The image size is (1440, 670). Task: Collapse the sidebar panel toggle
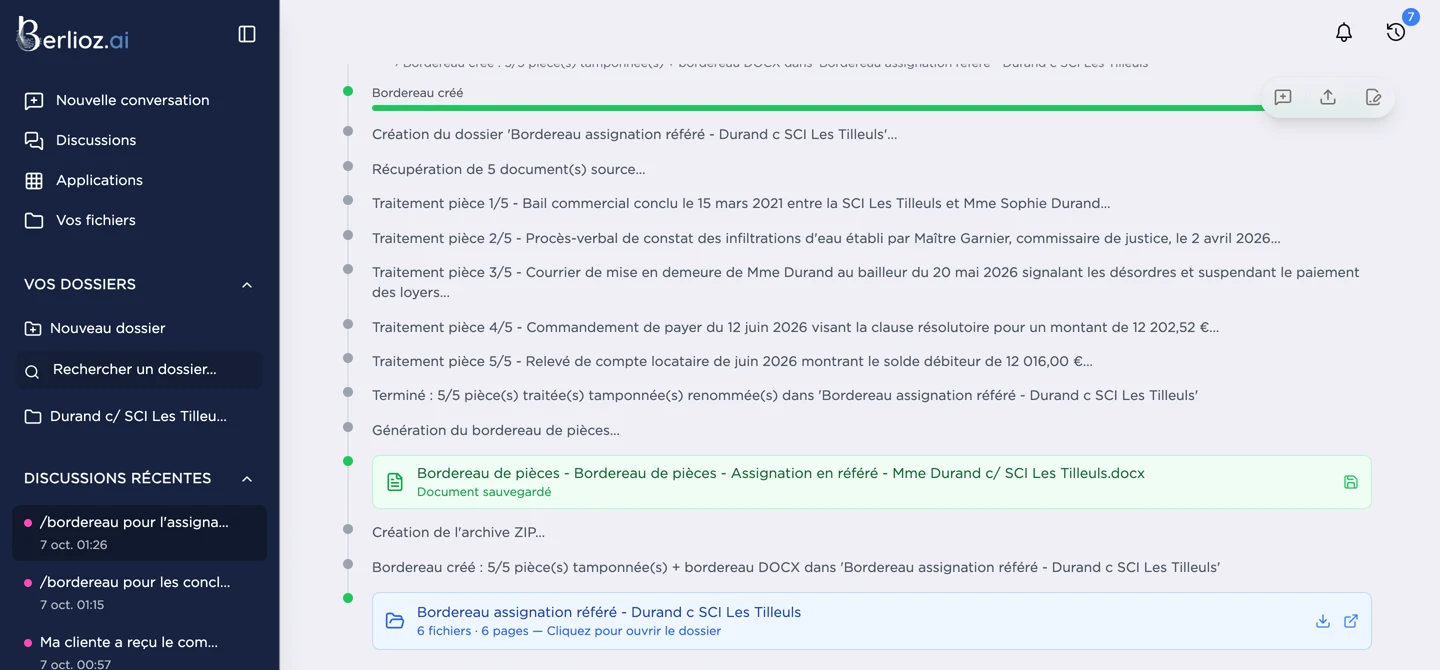pos(247,34)
